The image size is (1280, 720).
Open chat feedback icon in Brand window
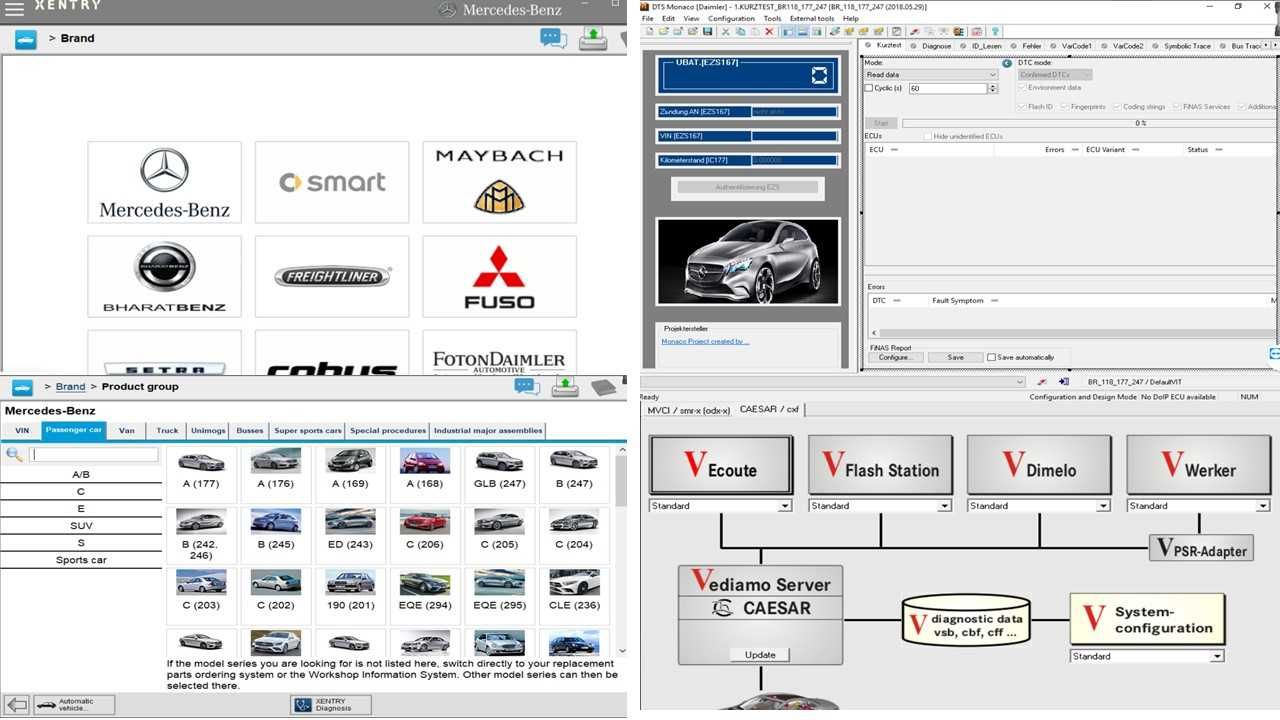[x=553, y=38]
